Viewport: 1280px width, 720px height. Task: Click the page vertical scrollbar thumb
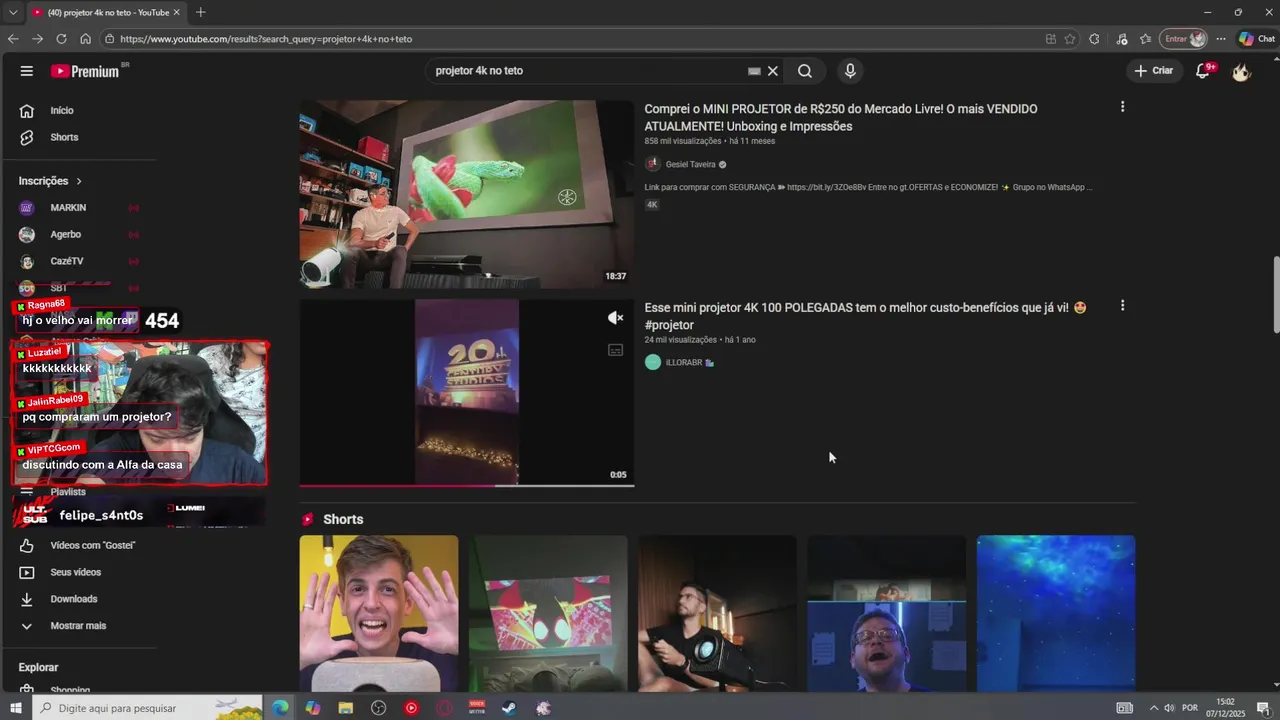[1275, 295]
